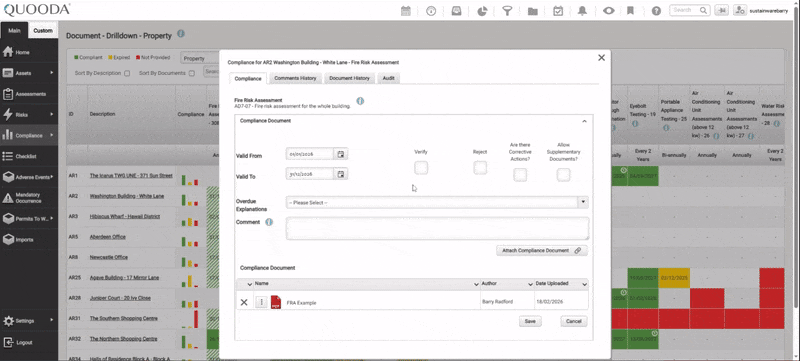
Task: Click Attach Compliance Document button
Action: (x=541, y=251)
